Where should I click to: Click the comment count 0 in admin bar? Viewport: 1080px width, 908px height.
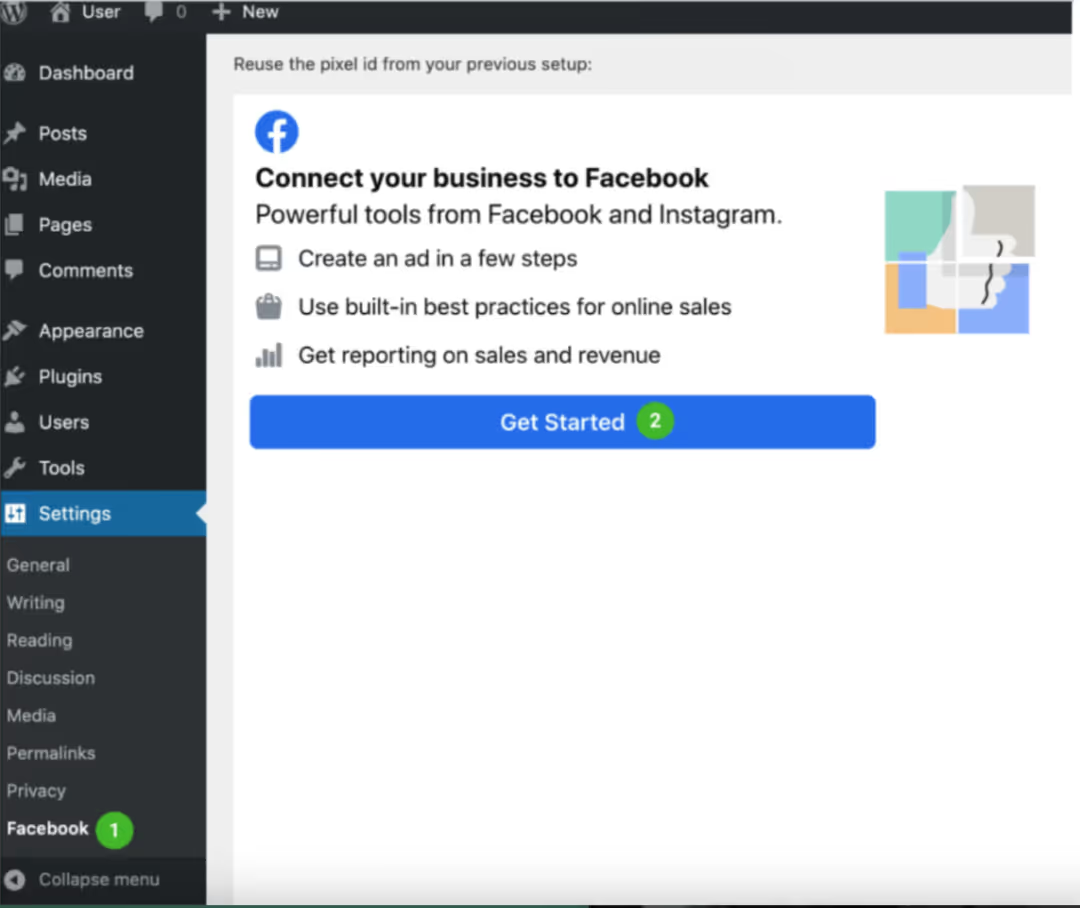click(x=180, y=12)
